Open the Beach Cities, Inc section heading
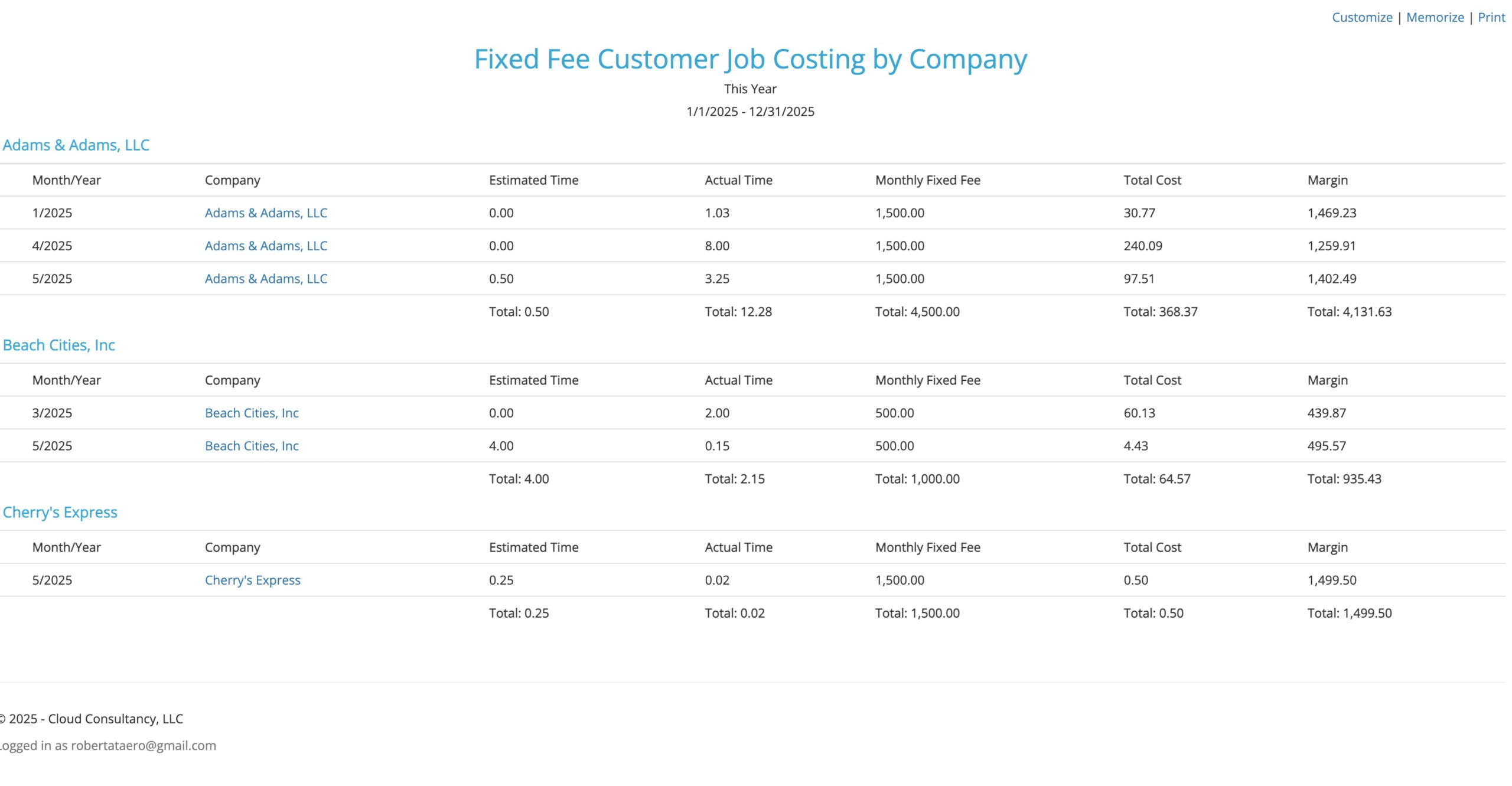The height and width of the screenshot is (786, 1512). 59,345
